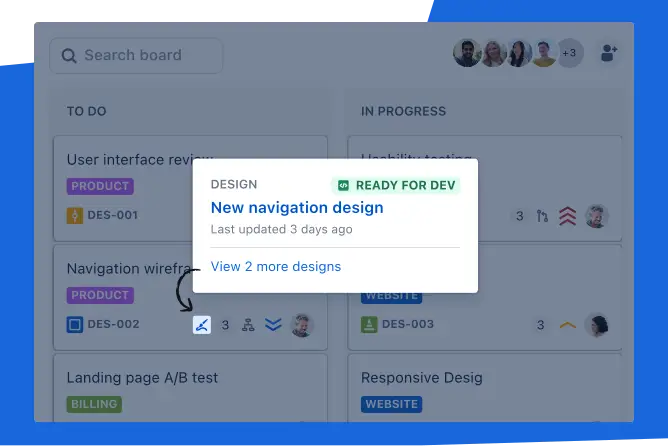Click the highest priority red chevrons icon
668x446 pixels.
point(567,216)
